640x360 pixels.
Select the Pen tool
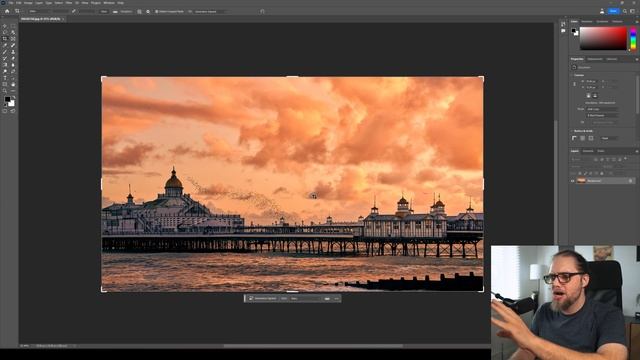(x=13, y=71)
